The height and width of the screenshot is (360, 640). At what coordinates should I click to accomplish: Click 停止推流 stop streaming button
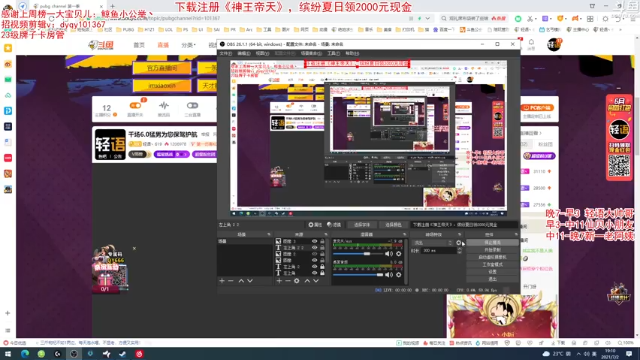(x=492, y=242)
